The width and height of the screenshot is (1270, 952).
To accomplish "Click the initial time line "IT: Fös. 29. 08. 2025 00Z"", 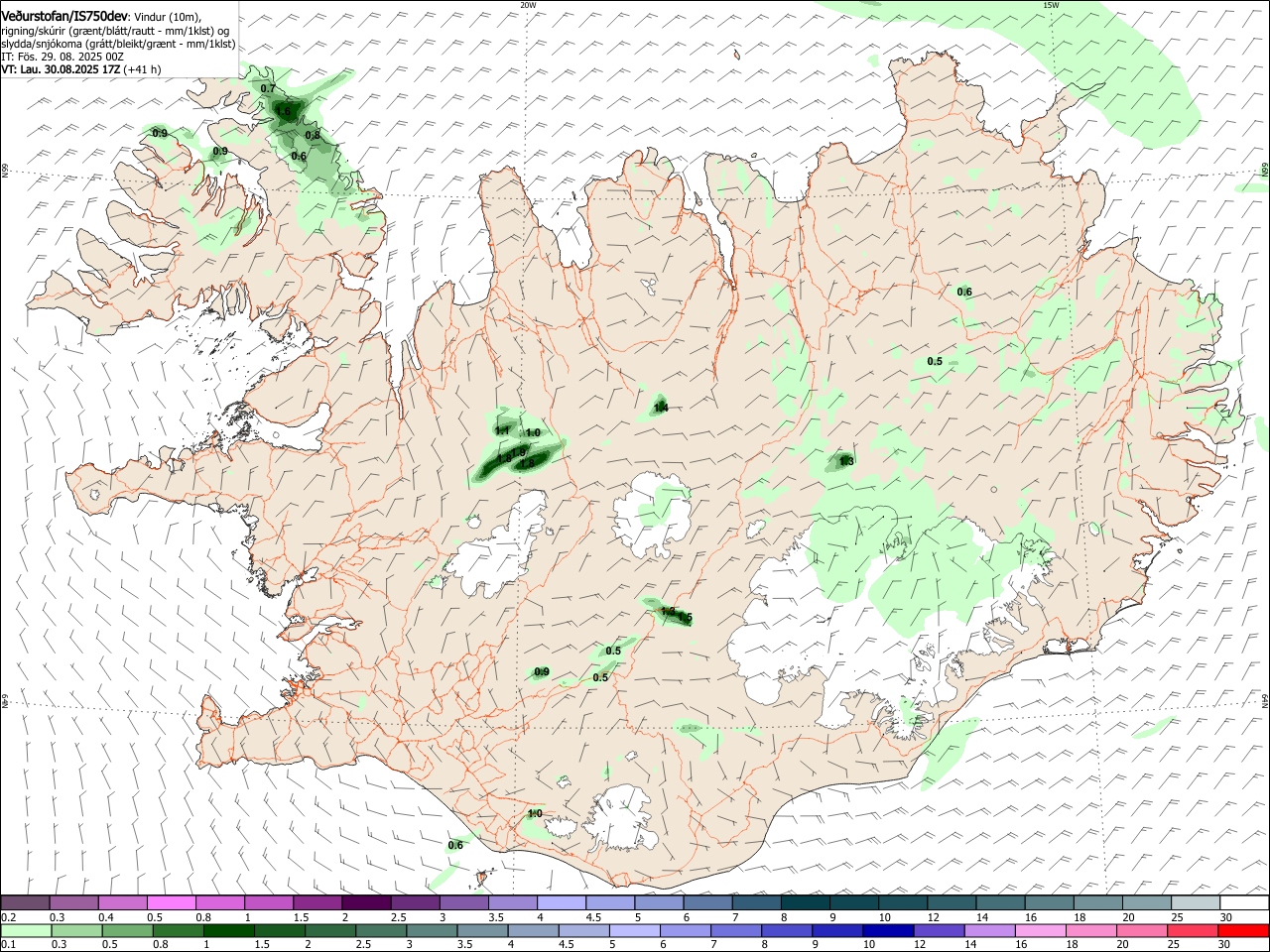I will click(x=63, y=57).
